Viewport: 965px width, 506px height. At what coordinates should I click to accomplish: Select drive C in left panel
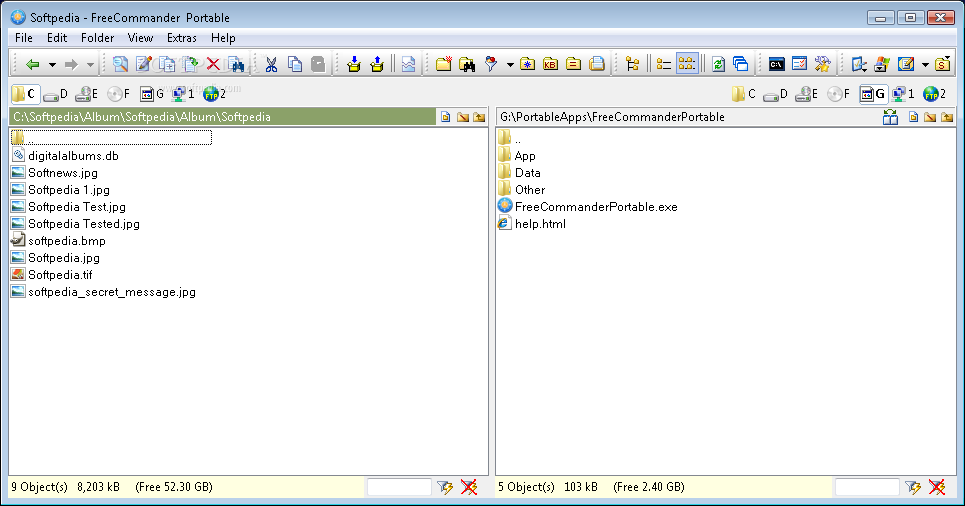point(25,94)
